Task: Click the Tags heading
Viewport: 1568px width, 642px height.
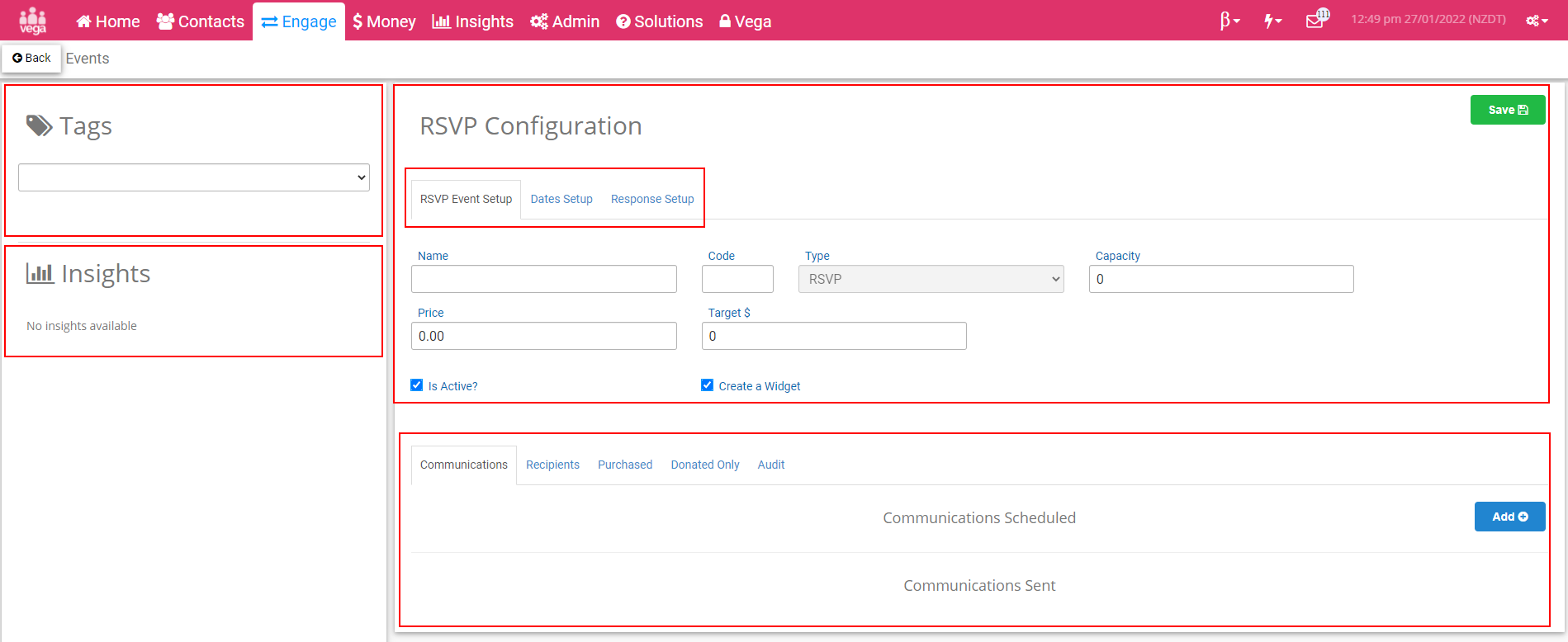Action: coord(69,126)
